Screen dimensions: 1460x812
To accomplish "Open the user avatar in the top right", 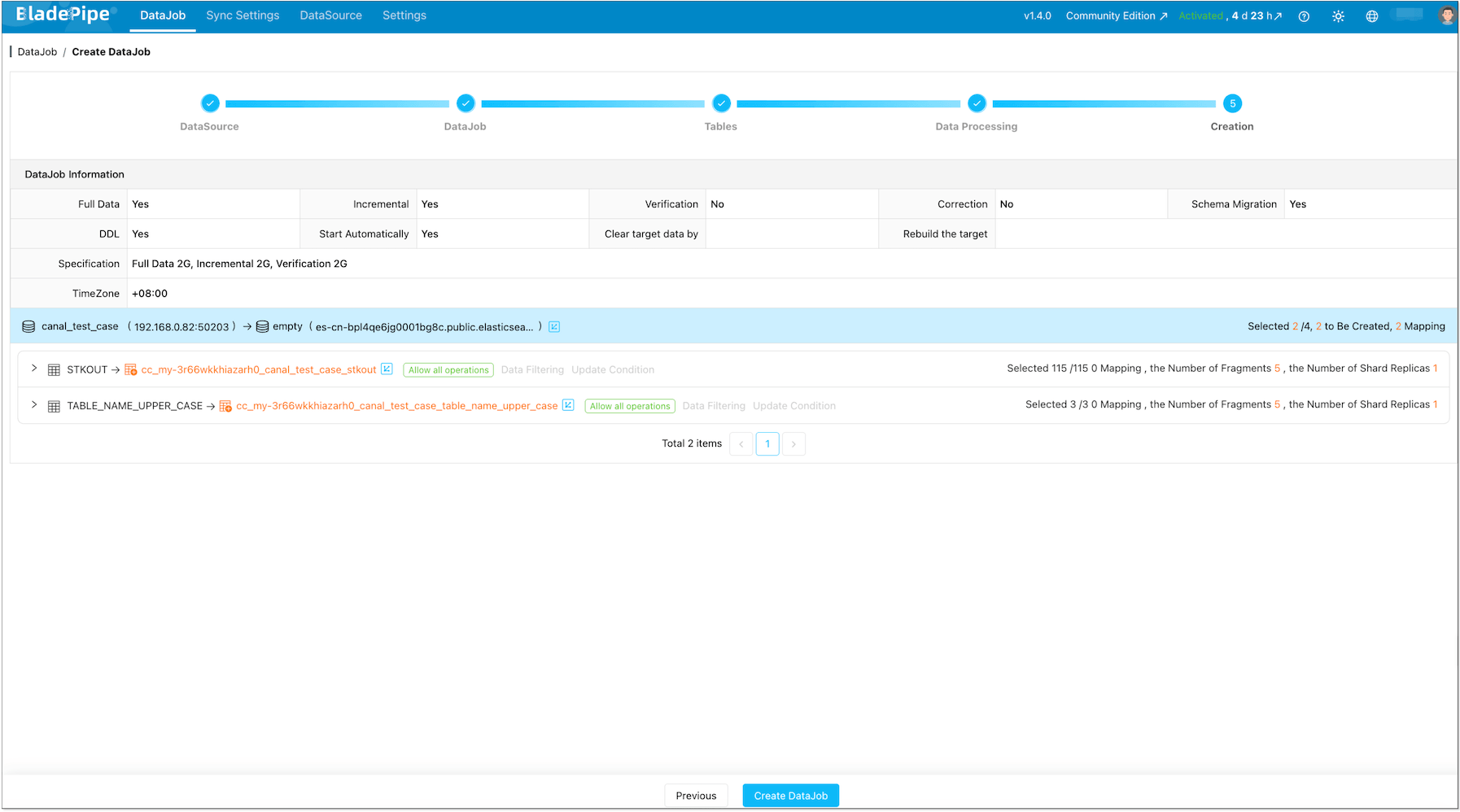I will pos(1446,14).
